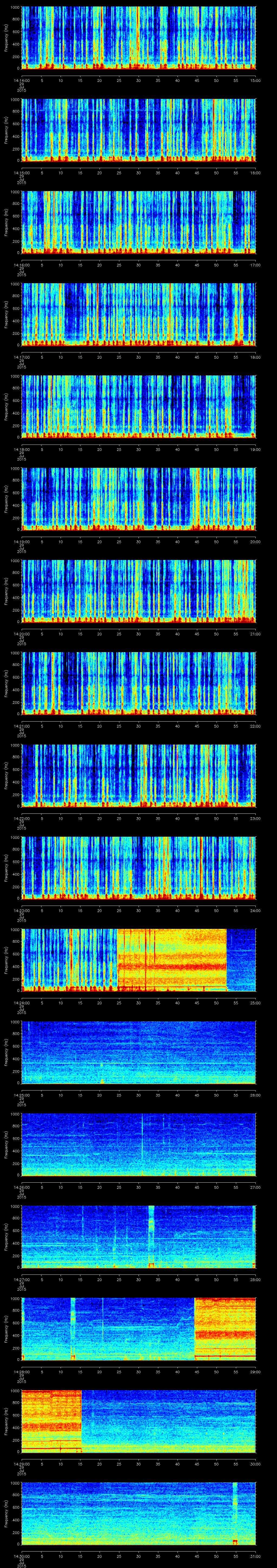The width and height of the screenshot is (277, 1568).
Task: Click the spectrogram panel starting at 14:14:00
Action: [x=139, y=38]
